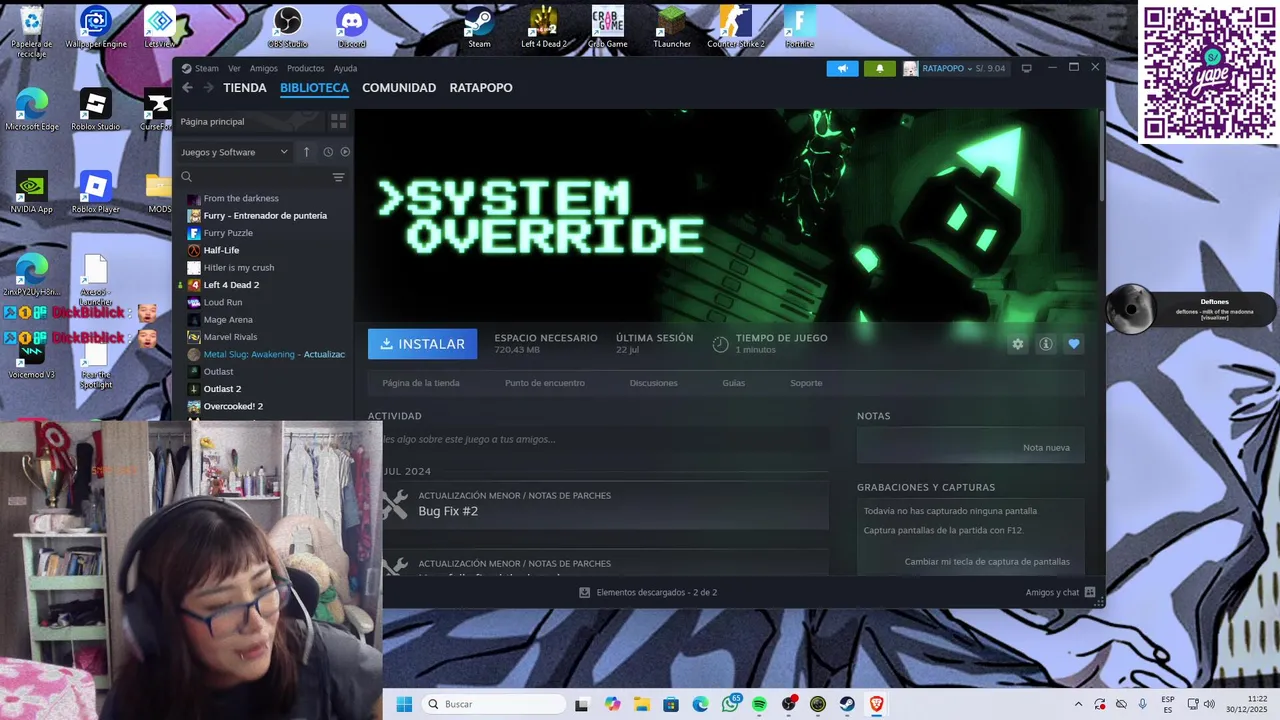Image resolution: width=1280 pixels, height=720 pixels.
Task: Click the Steam announcements megaphone icon
Action: click(x=842, y=68)
